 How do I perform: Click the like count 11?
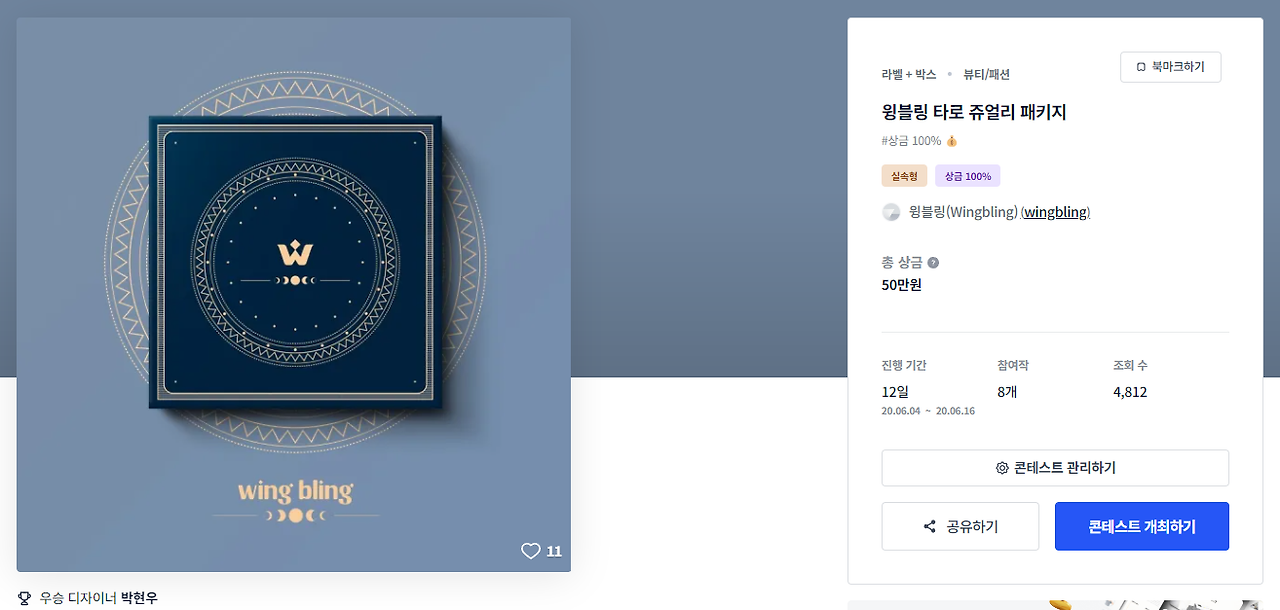click(x=554, y=551)
